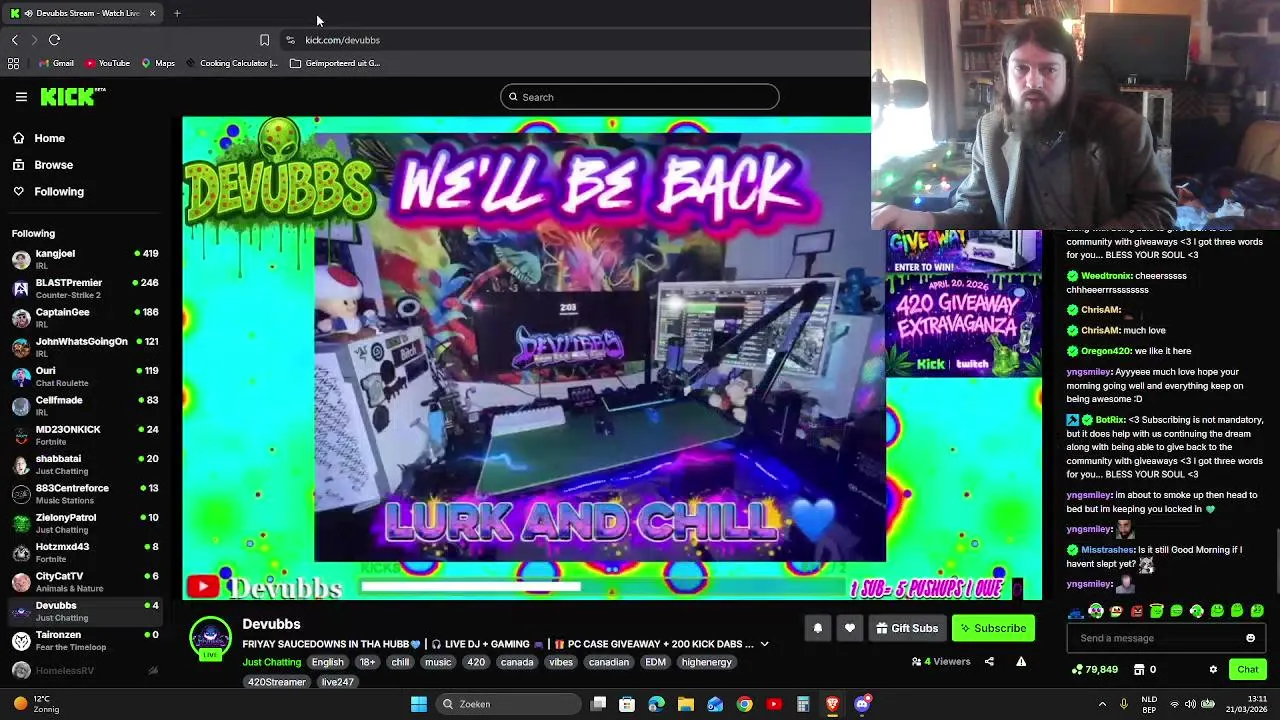Open chat settings gear icon
The width and height of the screenshot is (1280, 720).
[1213, 669]
